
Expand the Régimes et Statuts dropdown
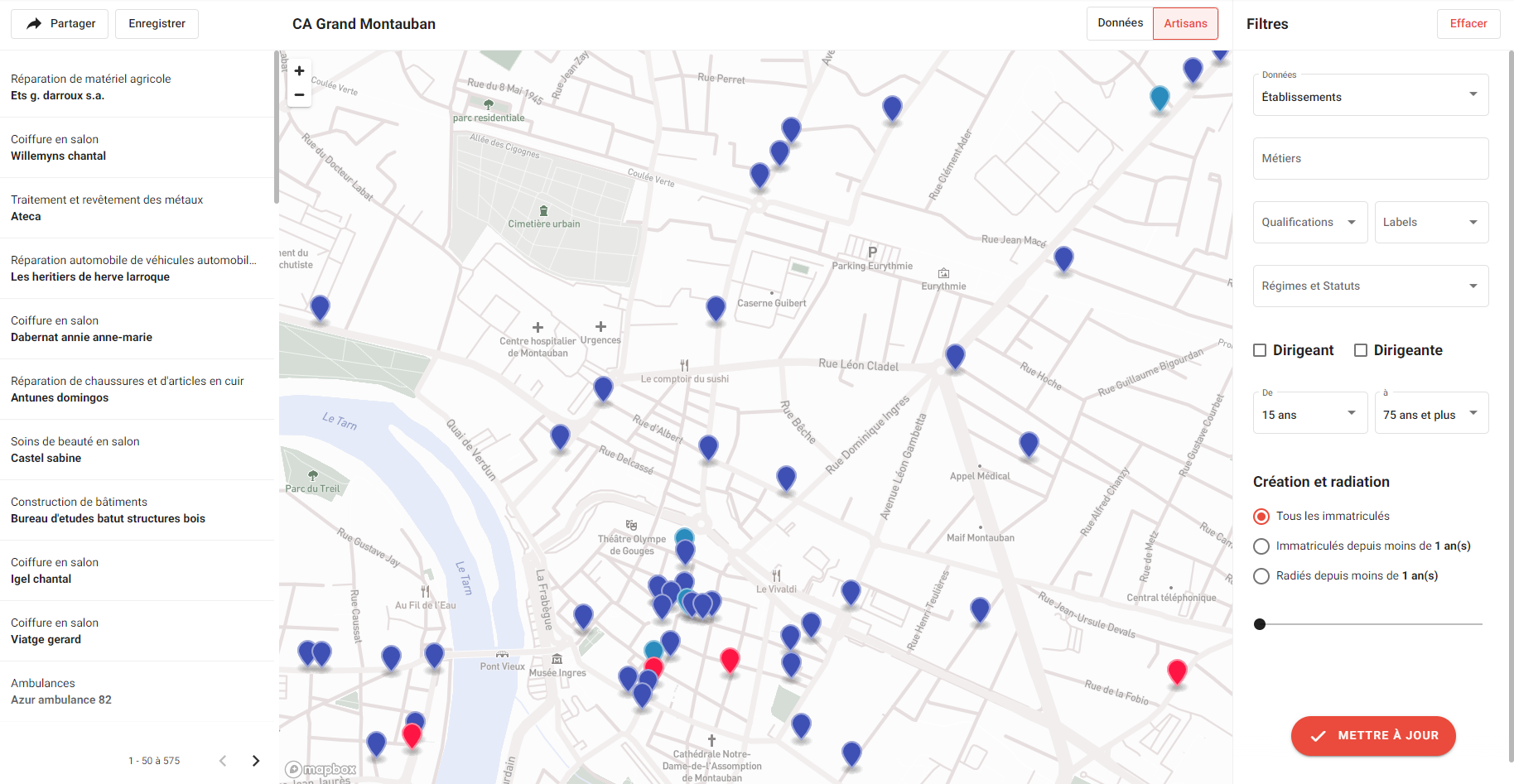tap(1371, 286)
